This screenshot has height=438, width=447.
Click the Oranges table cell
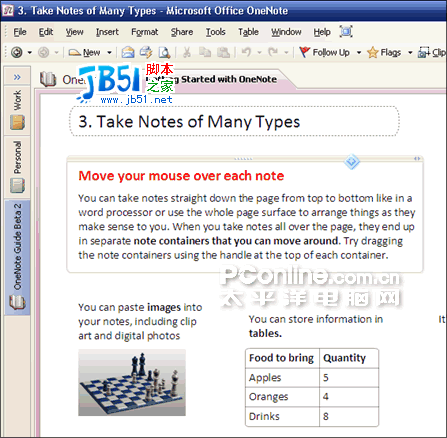coord(282,397)
